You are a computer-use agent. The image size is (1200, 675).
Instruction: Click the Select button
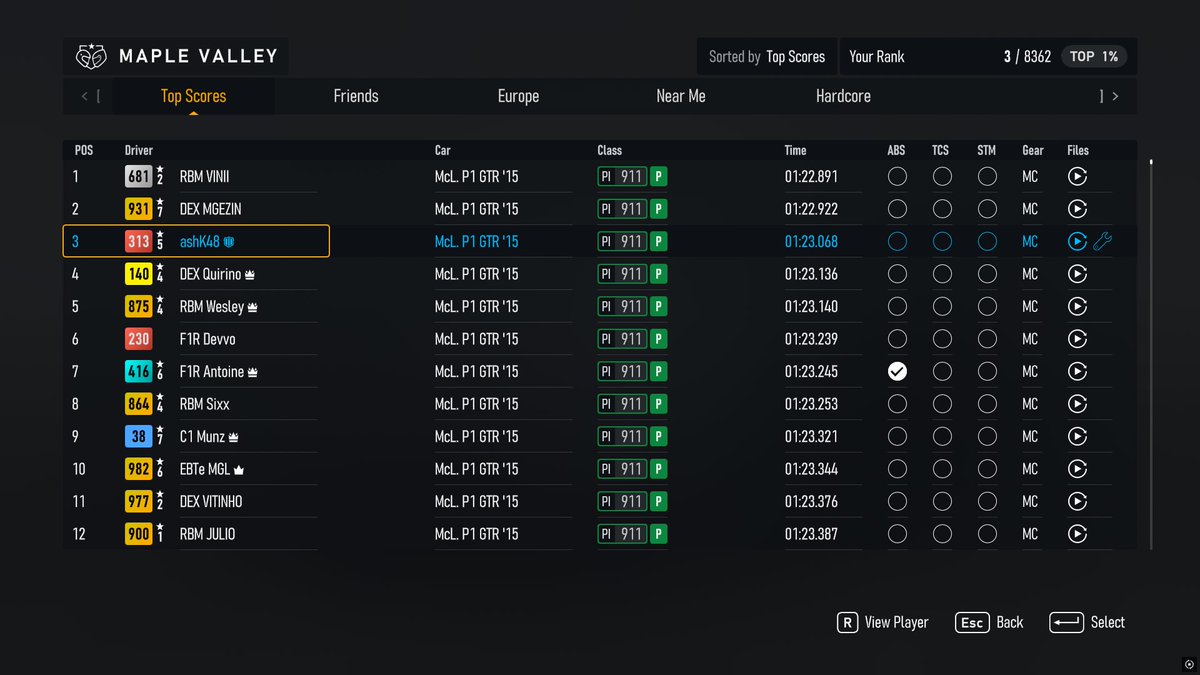coord(1087,622)
